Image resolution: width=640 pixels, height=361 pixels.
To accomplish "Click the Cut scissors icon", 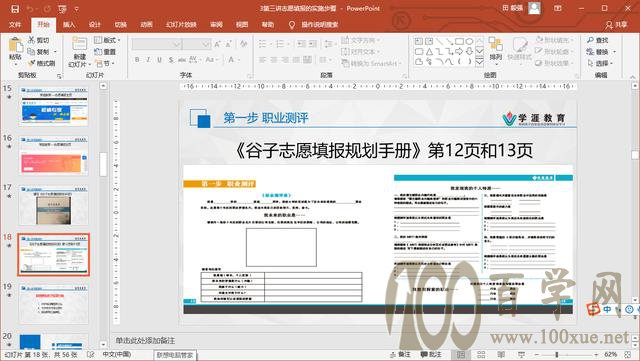I will (x=31, y=40).
